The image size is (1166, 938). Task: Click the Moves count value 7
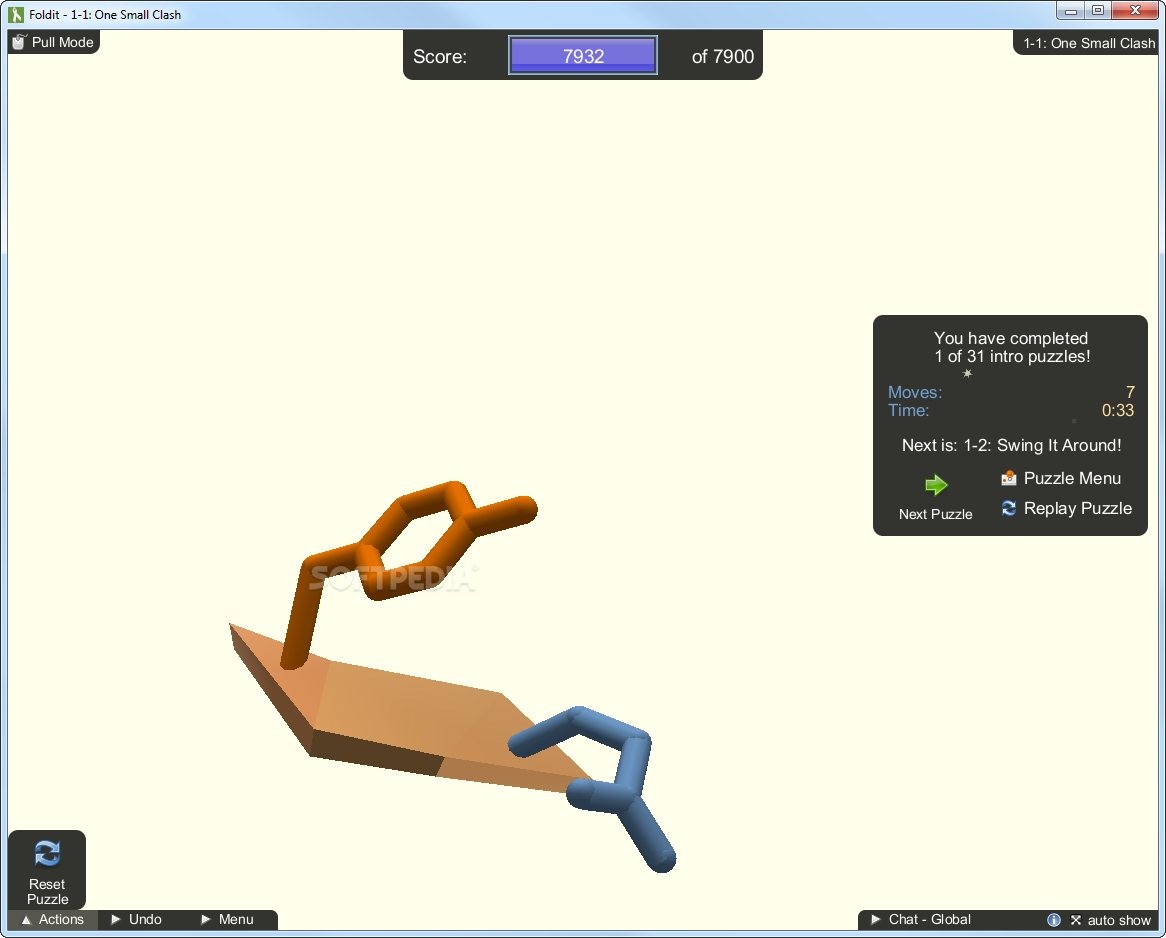[x=1130, y=392]
